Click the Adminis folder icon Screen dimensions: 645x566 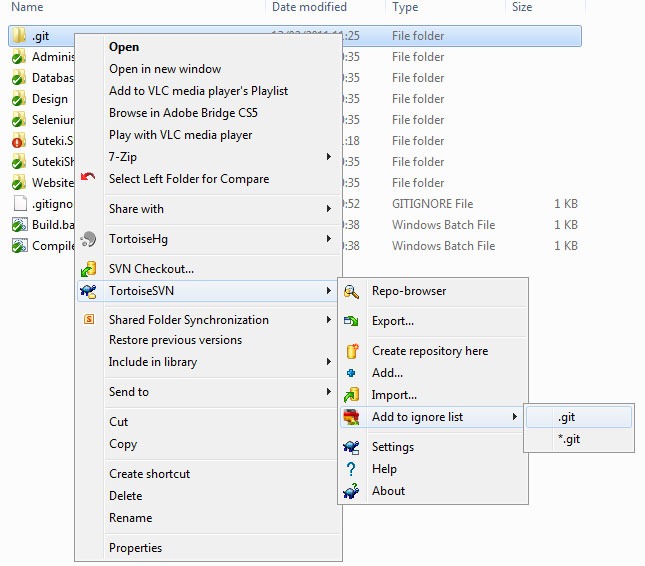click(x=19, y=57)
